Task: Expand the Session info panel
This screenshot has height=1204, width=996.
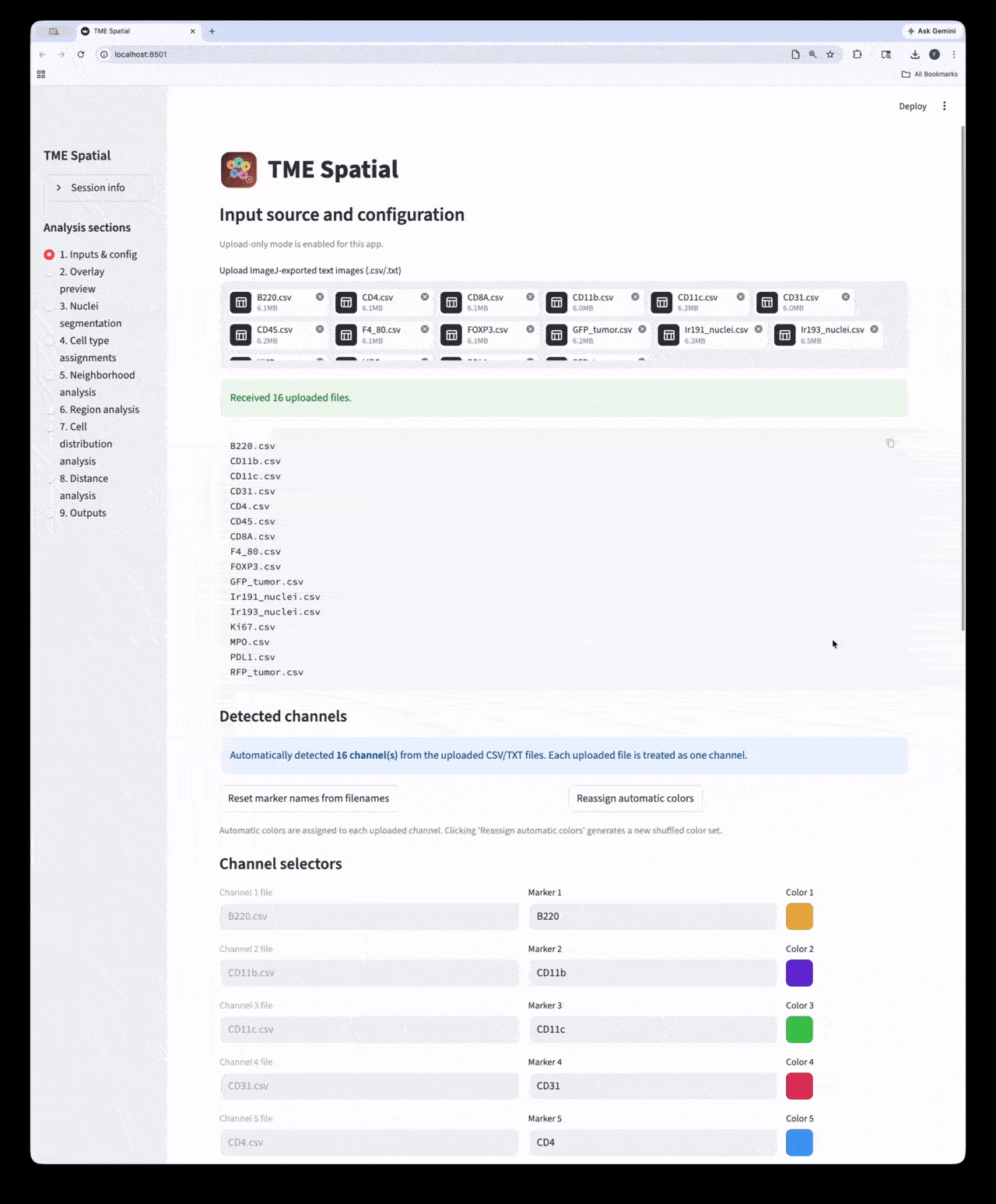Action: tap(98, 188)
